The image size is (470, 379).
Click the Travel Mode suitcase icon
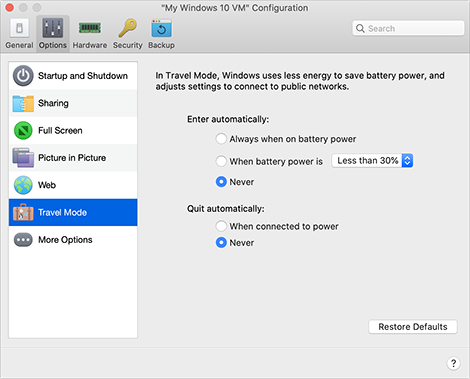23,212
